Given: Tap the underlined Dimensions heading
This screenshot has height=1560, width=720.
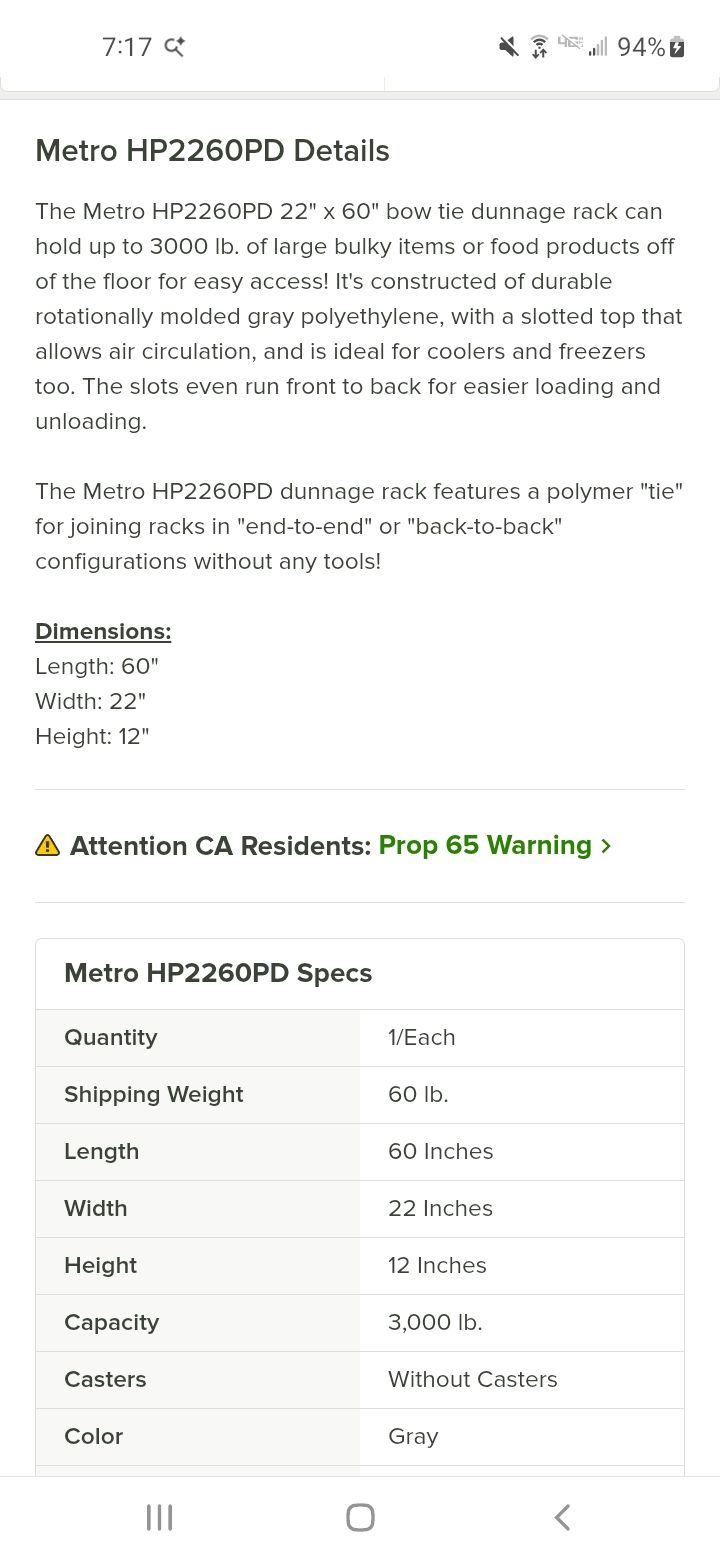Looking at the screenshot, I should 103,631.
